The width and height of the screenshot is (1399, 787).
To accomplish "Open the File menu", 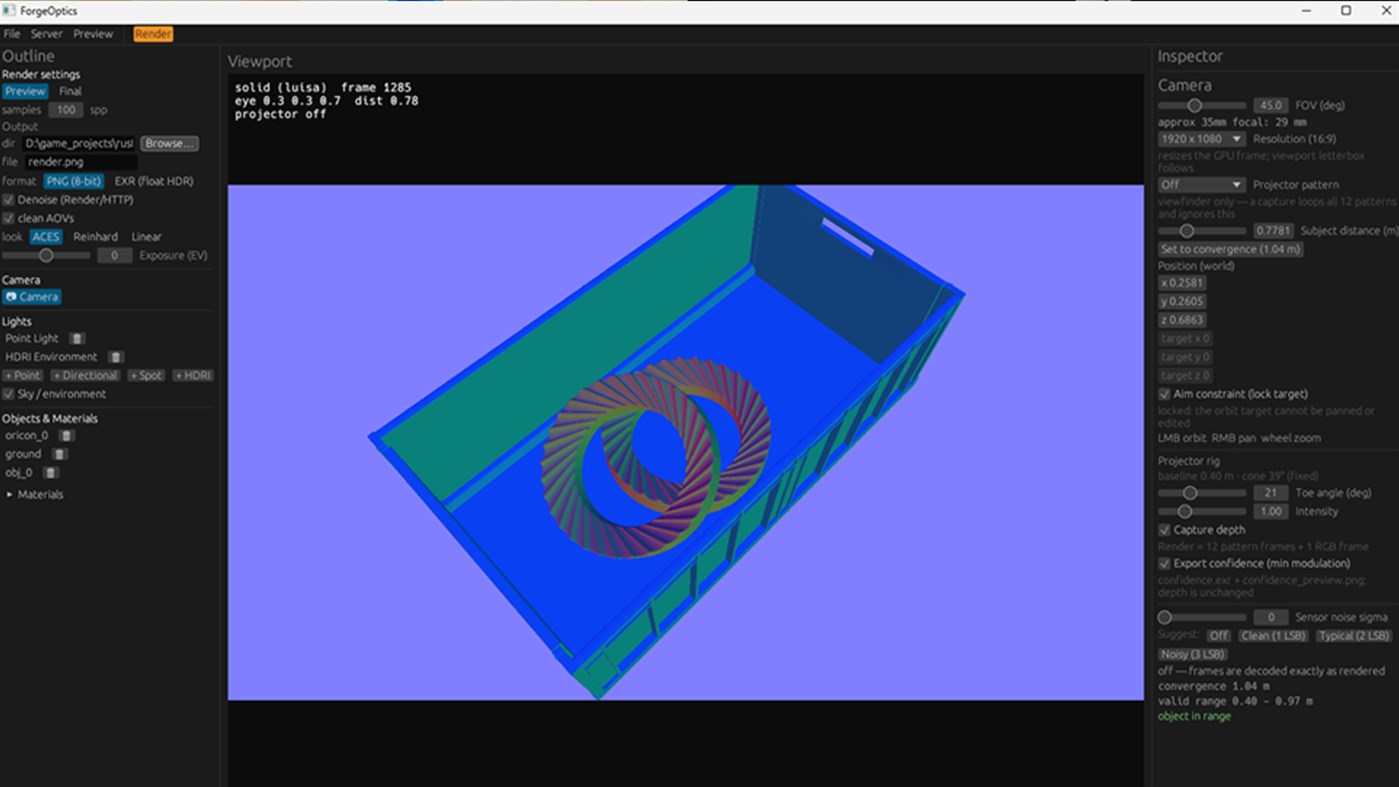I will (x=12, y=34).
